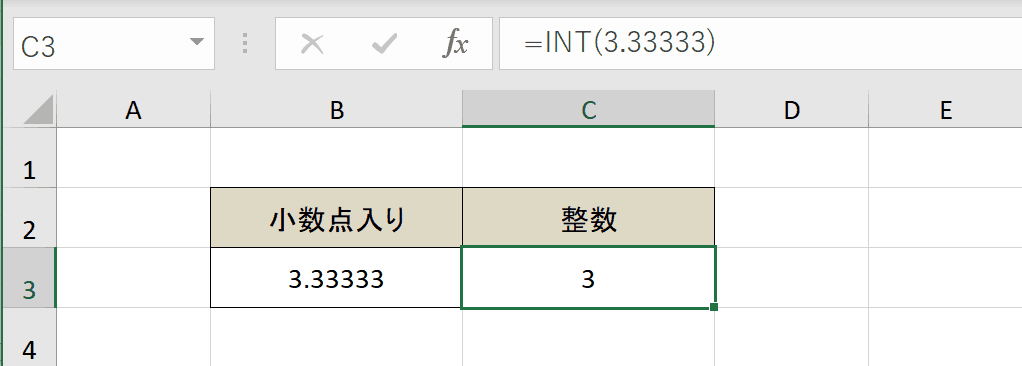Select cell containing 3.33333
This screenshot has width=1022, height=366.
(x=337, y=278)
